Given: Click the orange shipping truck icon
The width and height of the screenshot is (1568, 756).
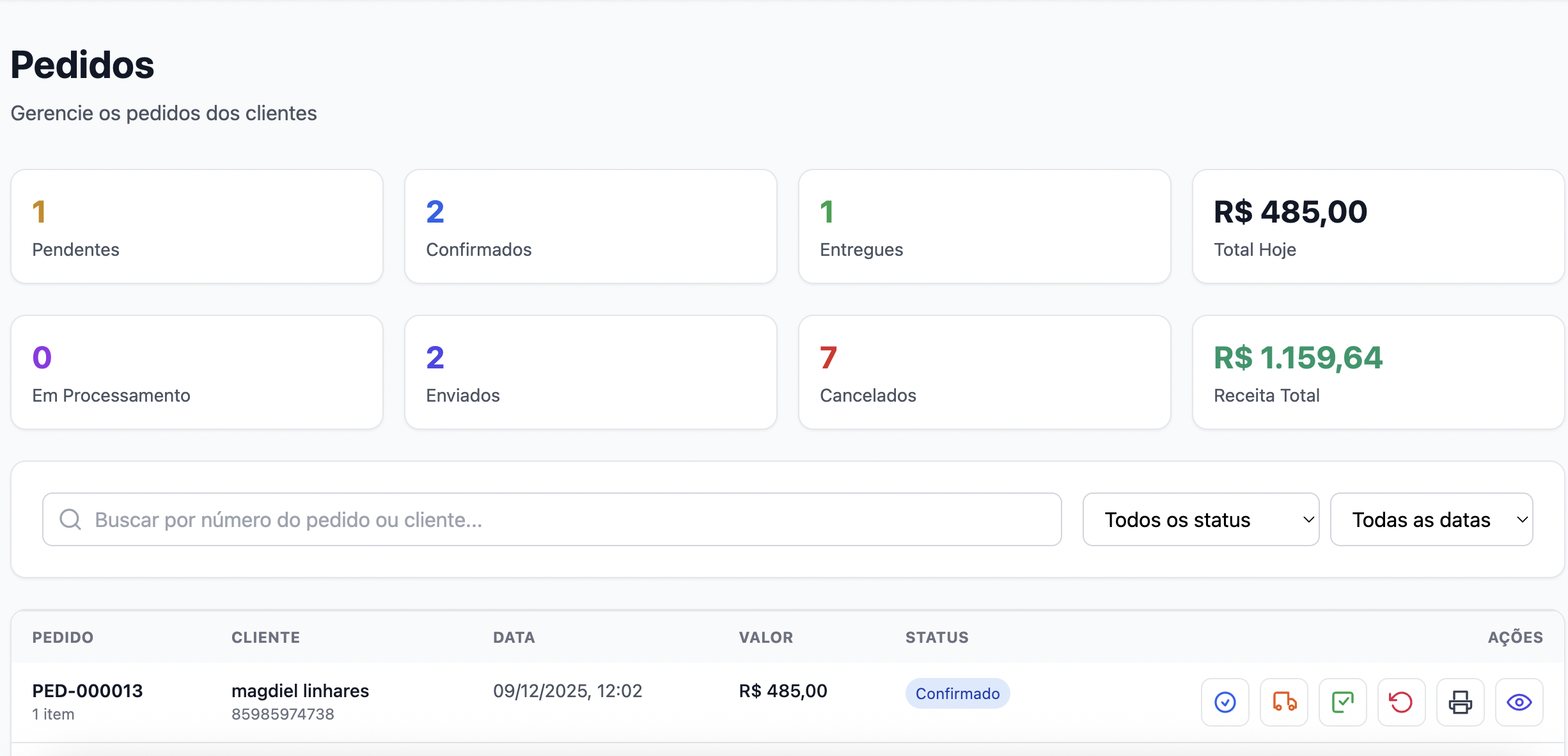Looking at the screenshot, I should tap(1283, 702).
